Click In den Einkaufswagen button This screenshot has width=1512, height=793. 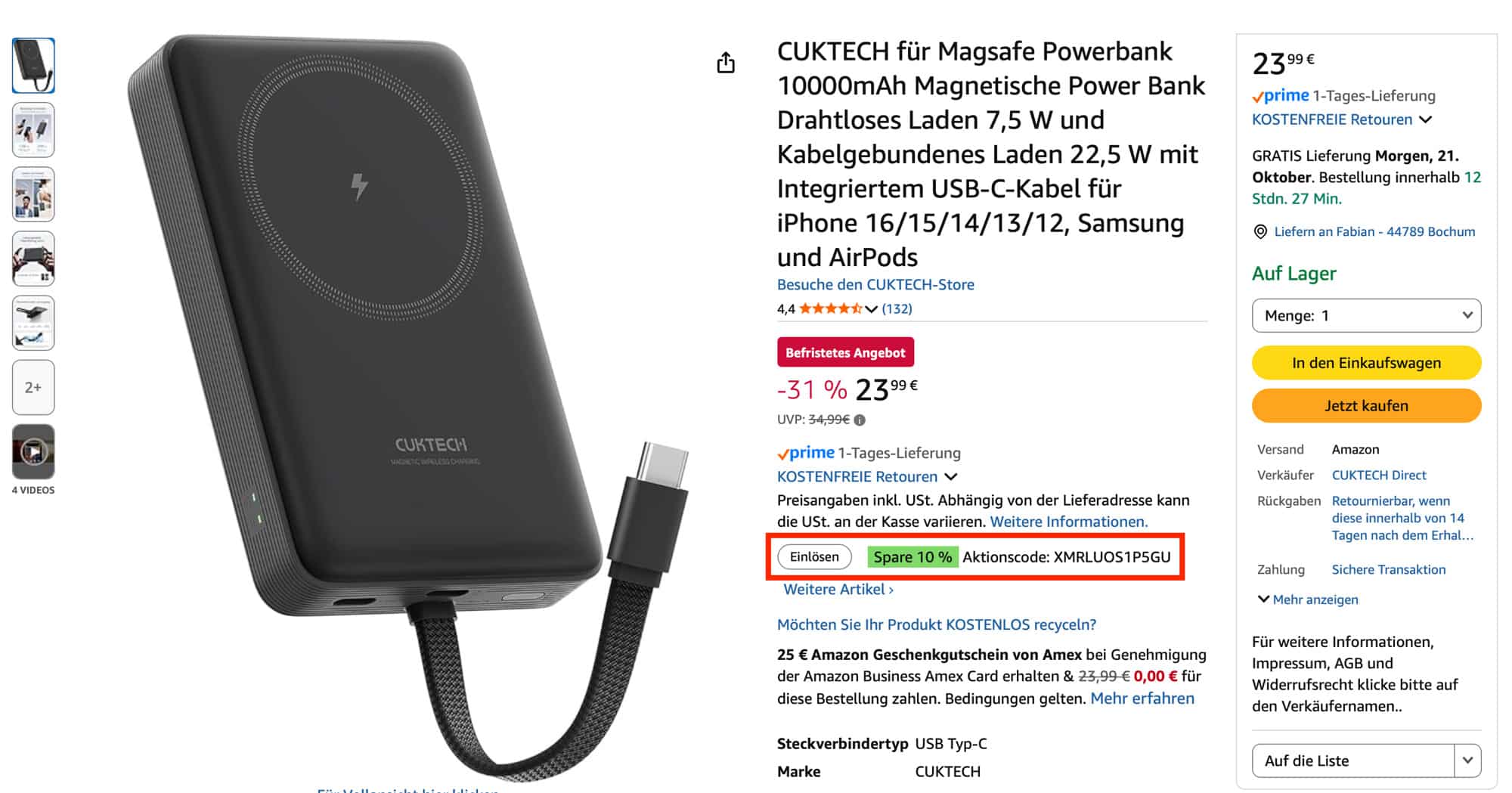pyautogui.click(x=1366, y=363)
